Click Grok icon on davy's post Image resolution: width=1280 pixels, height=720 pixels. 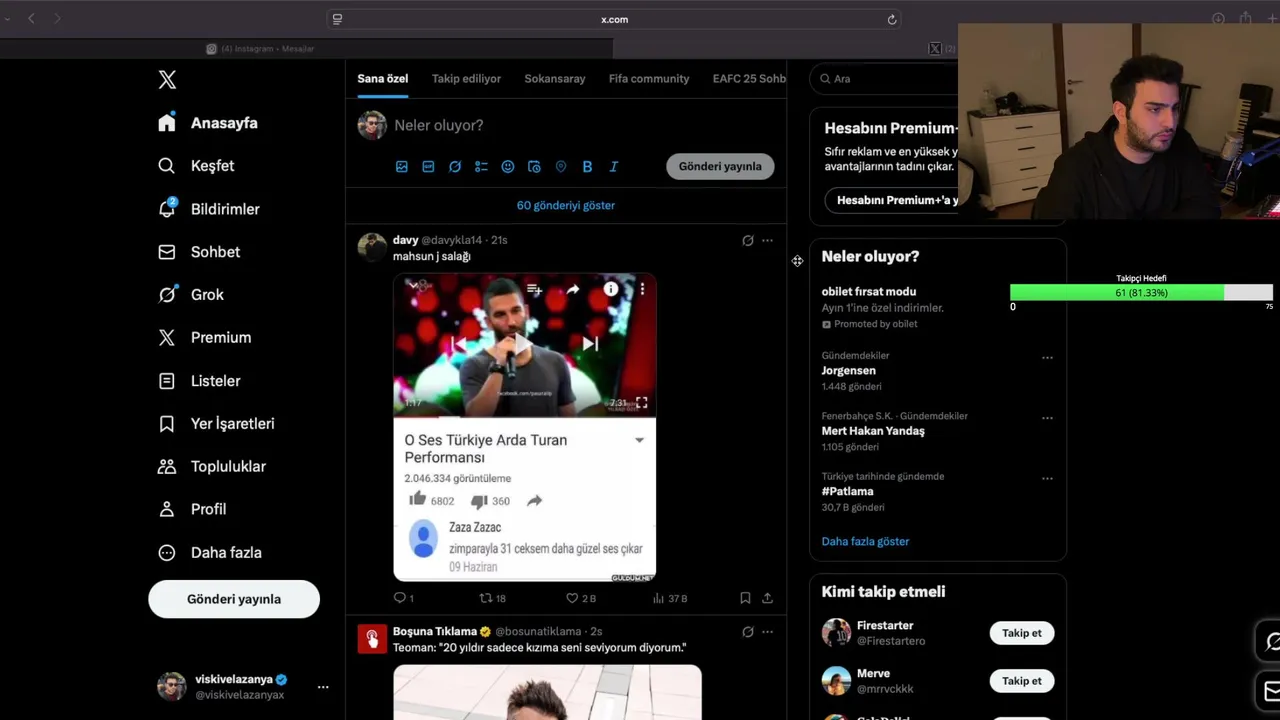(x=747, y=240)
